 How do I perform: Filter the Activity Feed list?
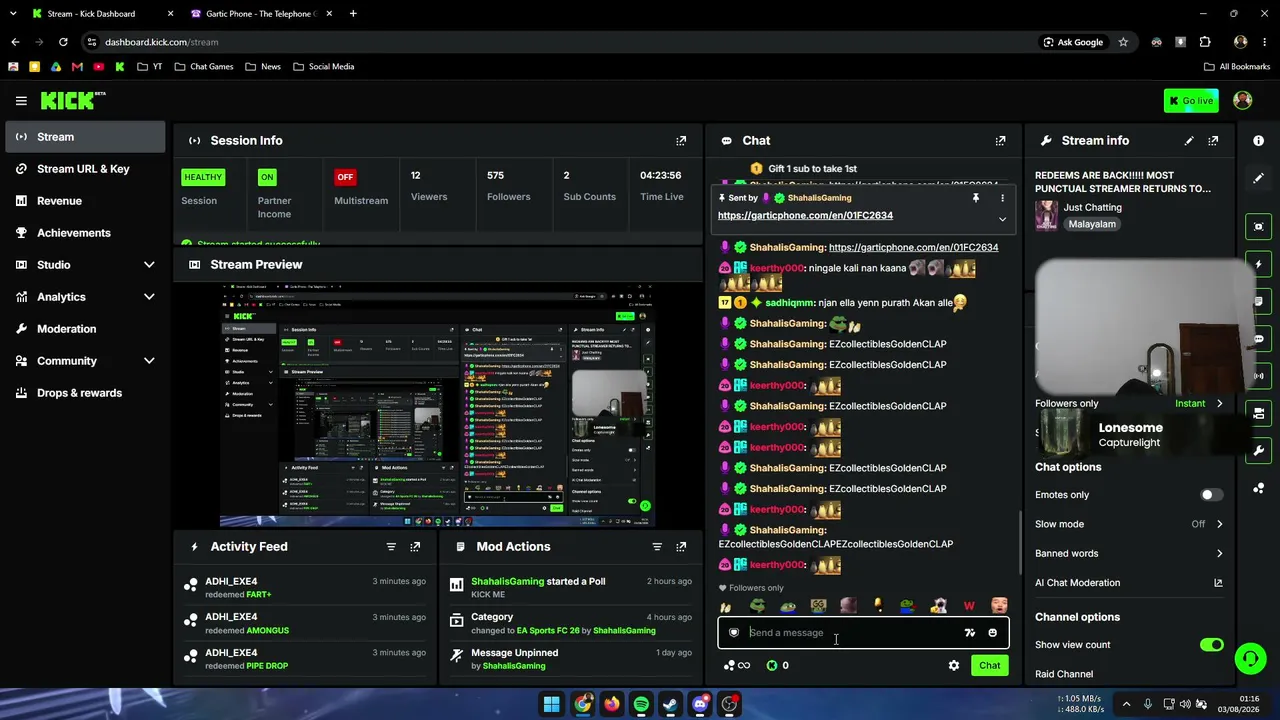[391, 547]
